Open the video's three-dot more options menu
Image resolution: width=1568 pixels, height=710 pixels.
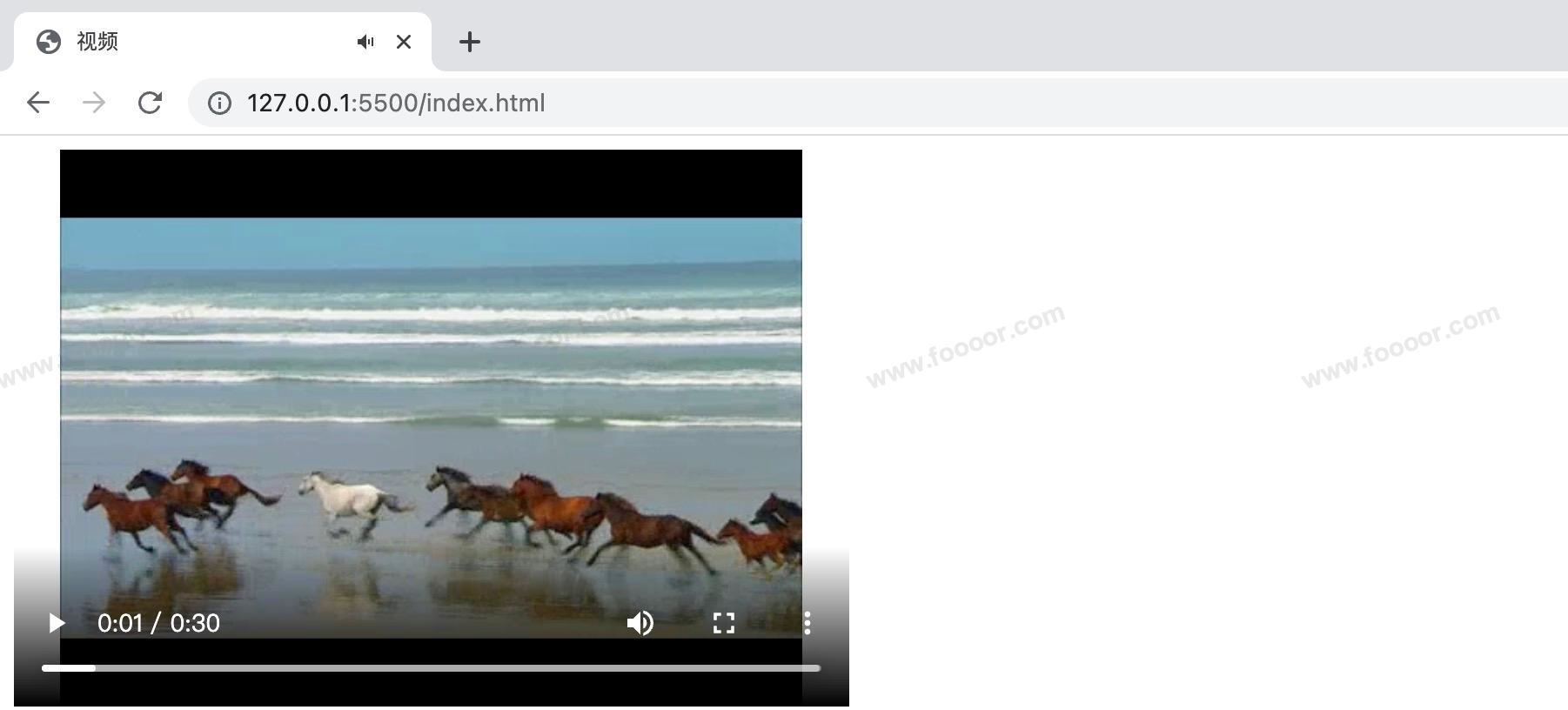point(807,623)
